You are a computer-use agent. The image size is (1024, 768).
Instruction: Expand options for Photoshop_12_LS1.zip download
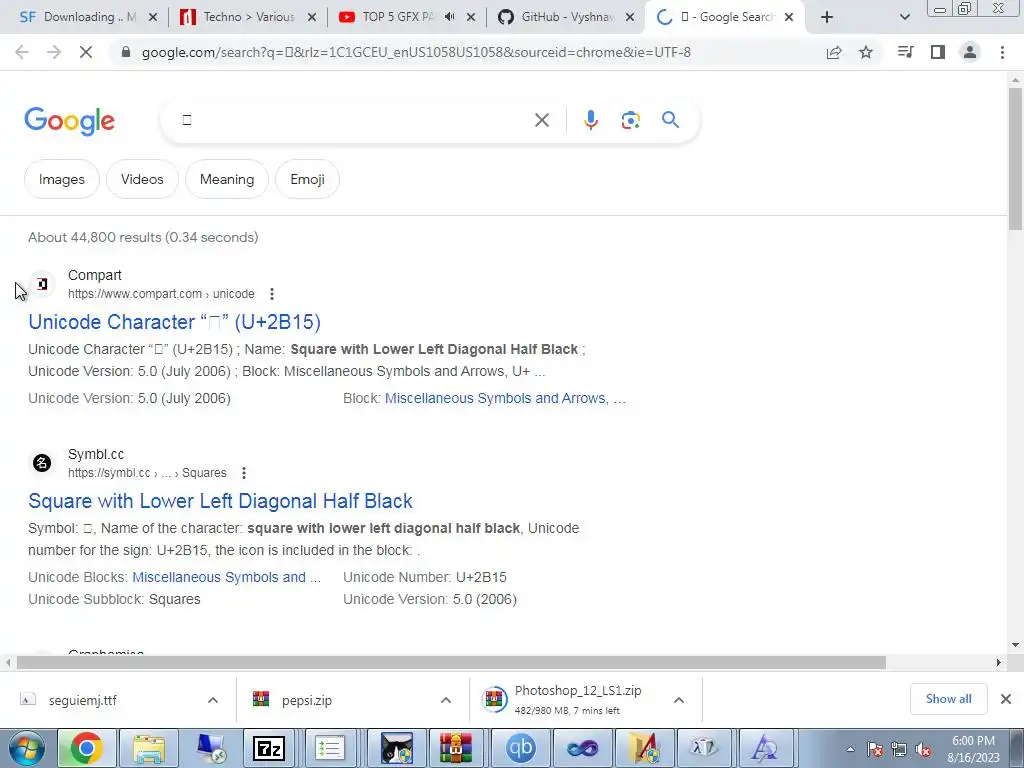679,700
